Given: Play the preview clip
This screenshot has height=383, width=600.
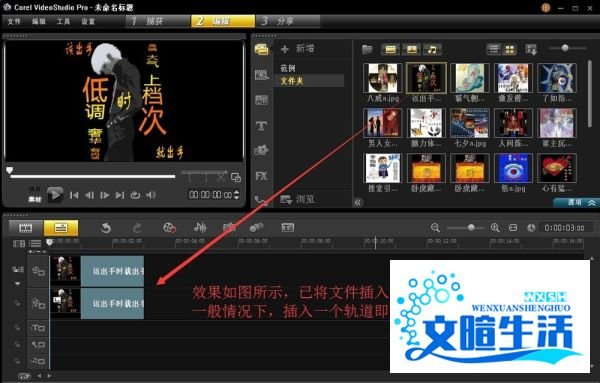Looking at the screenshot, I should click(x=55, y=195).
